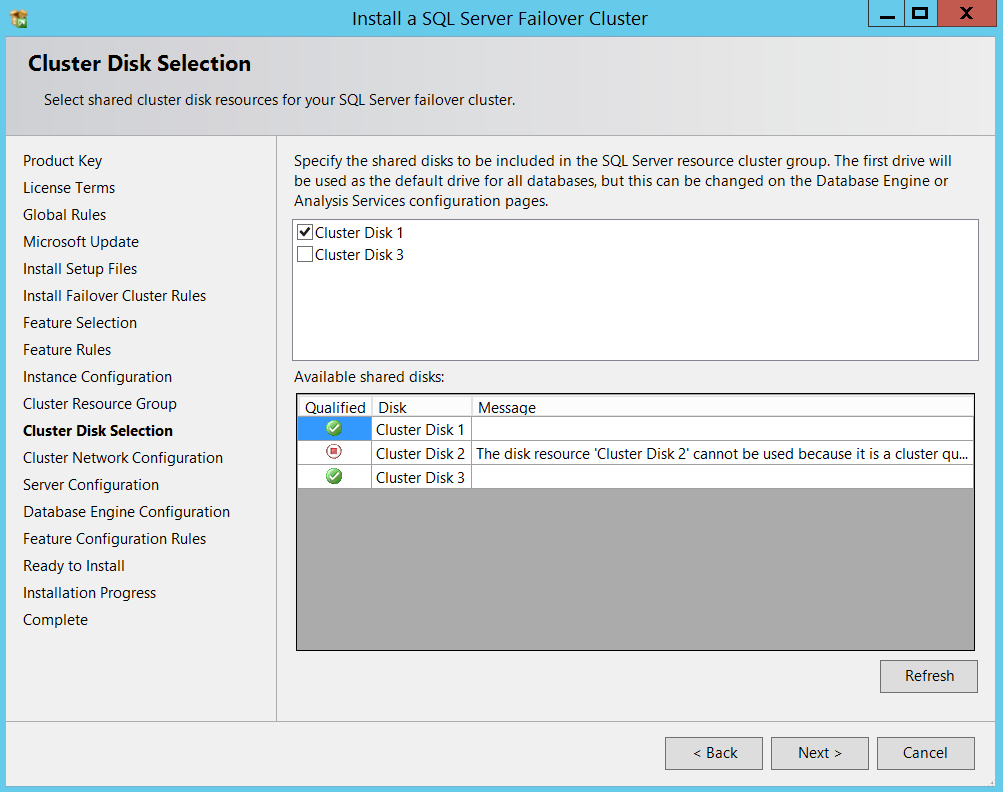Maximize the setup window
This screenshot has width=1003, height=792.
[x=920, y=14]
